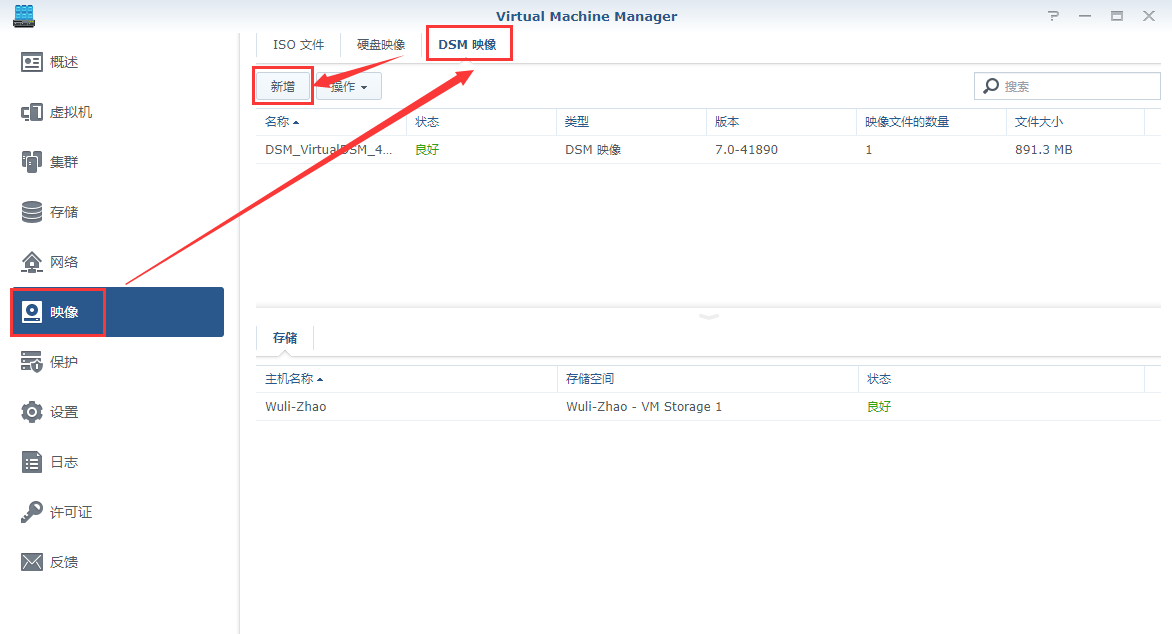Open the 保护 protection icon
The width and height of the screenshot is (1172, 634).
coord(31,362)
